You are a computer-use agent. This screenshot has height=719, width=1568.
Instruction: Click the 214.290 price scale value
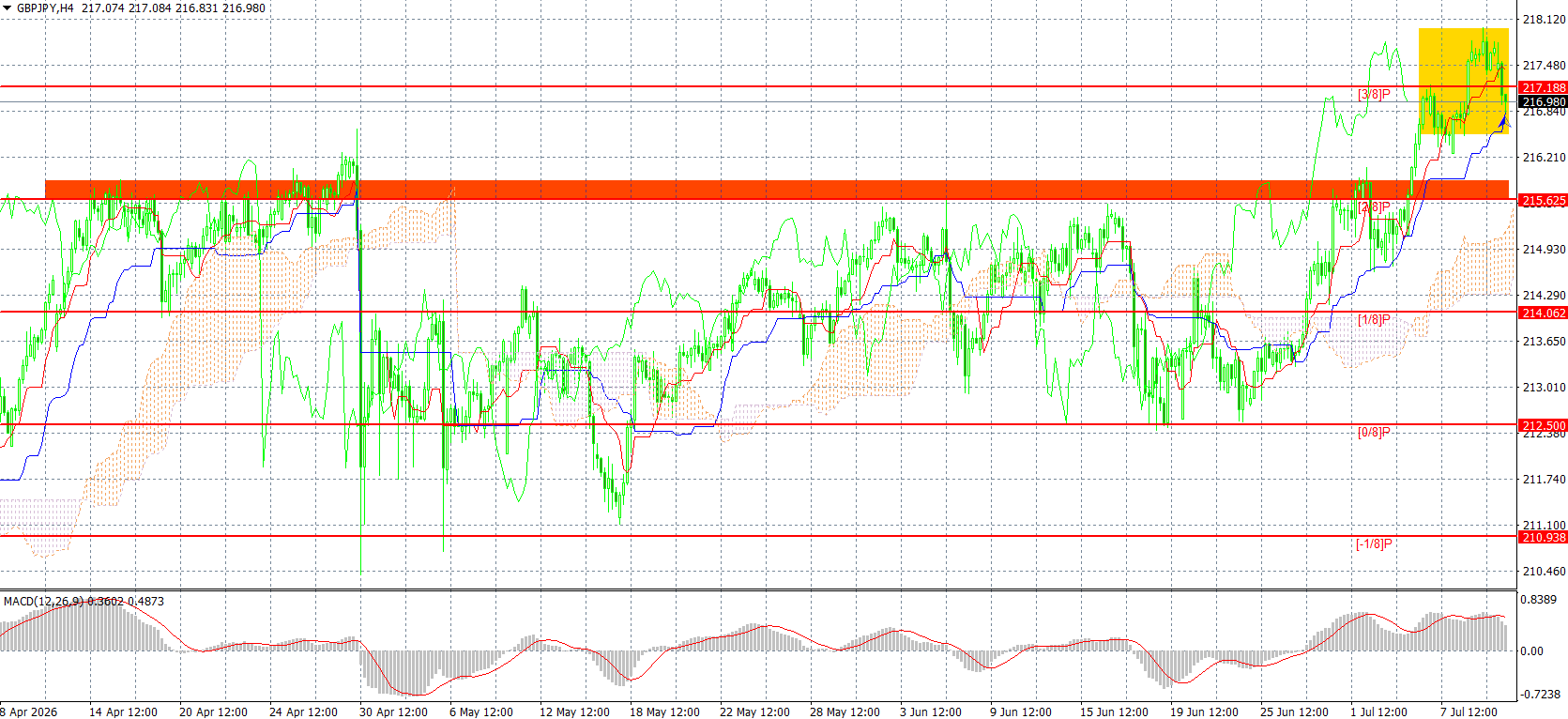click(x=1545, y=295)
